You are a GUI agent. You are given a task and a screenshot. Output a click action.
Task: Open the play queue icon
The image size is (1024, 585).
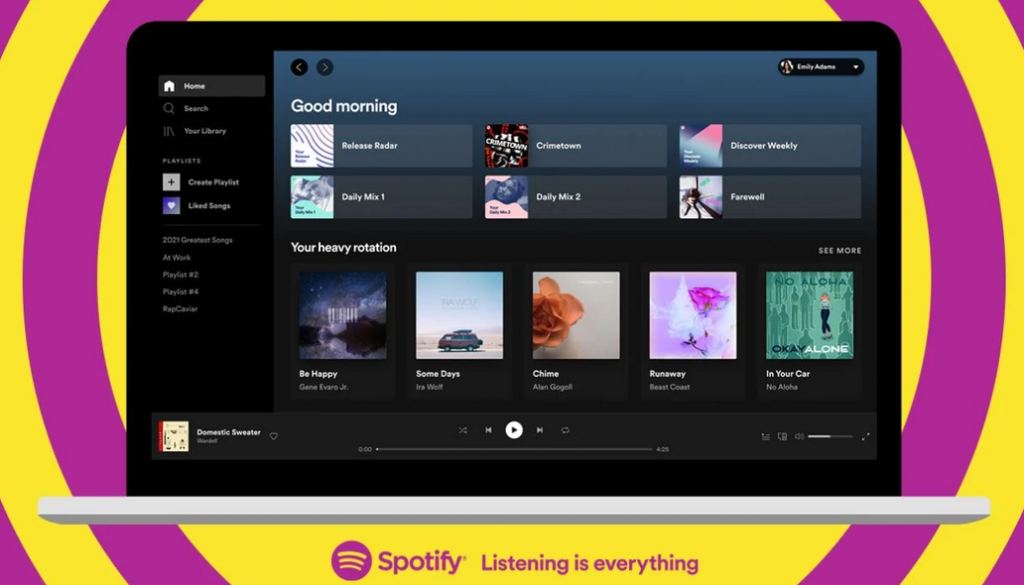(x=766, y=436)
